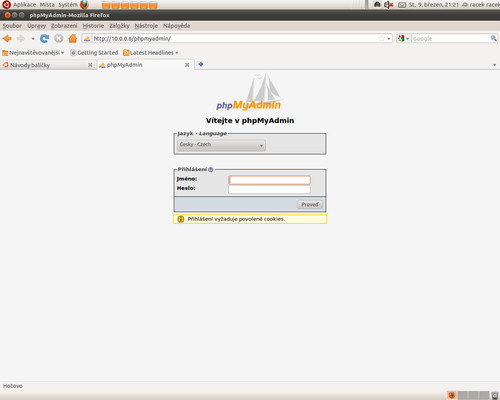Open the Getting Started bookmark
This screenshot has width=500, height=400.
[94, 53]
